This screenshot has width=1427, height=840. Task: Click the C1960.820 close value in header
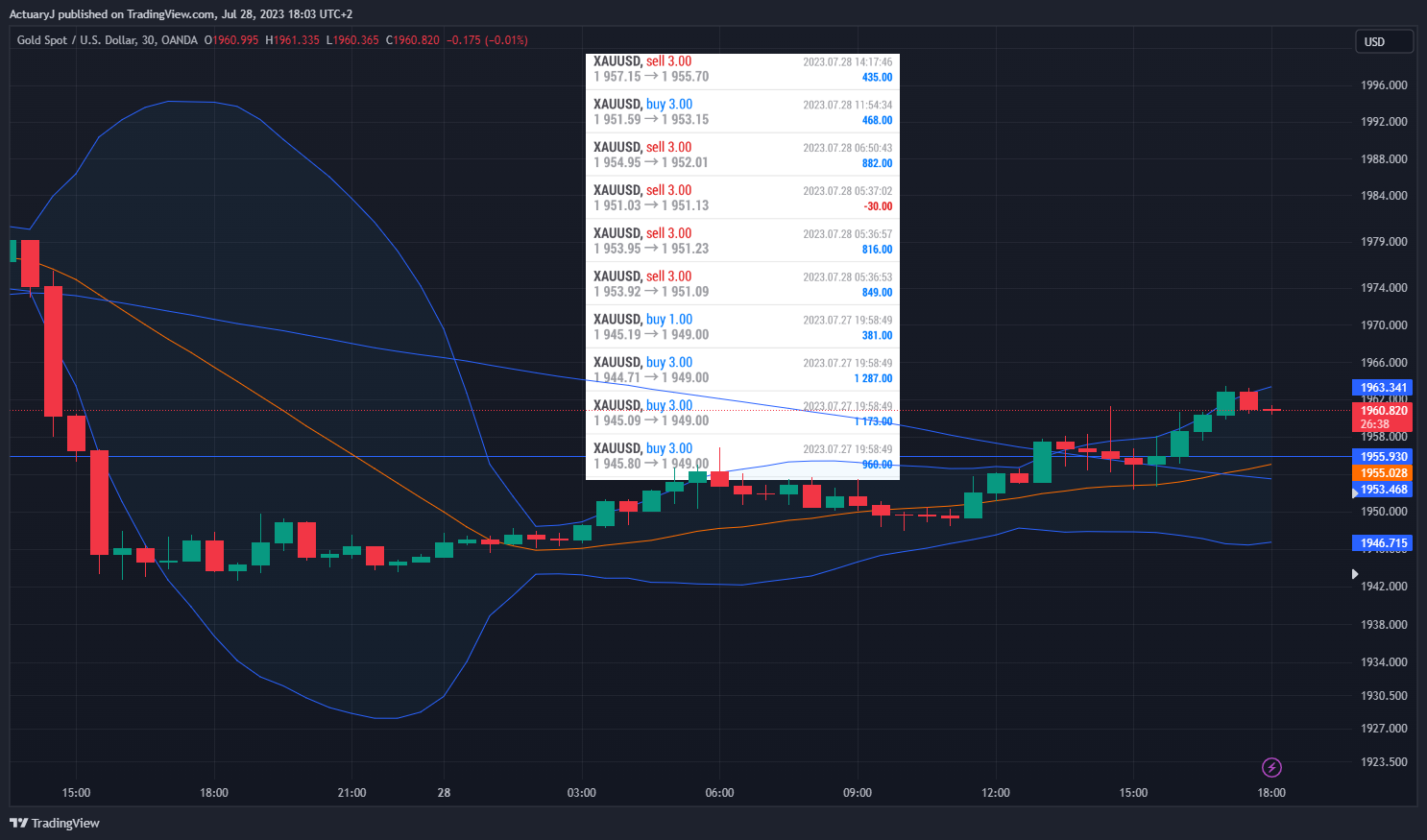pyautogui.click(x=413, y=40)
